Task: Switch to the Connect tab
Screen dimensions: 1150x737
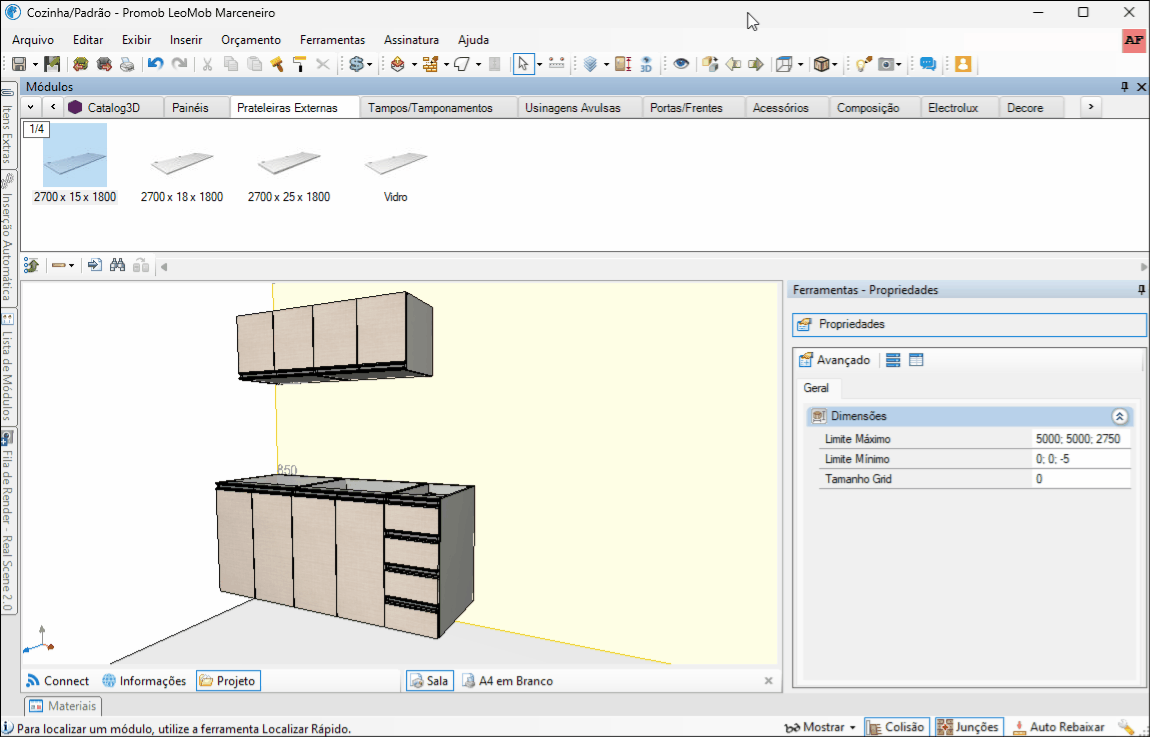Action: [57, 681]
